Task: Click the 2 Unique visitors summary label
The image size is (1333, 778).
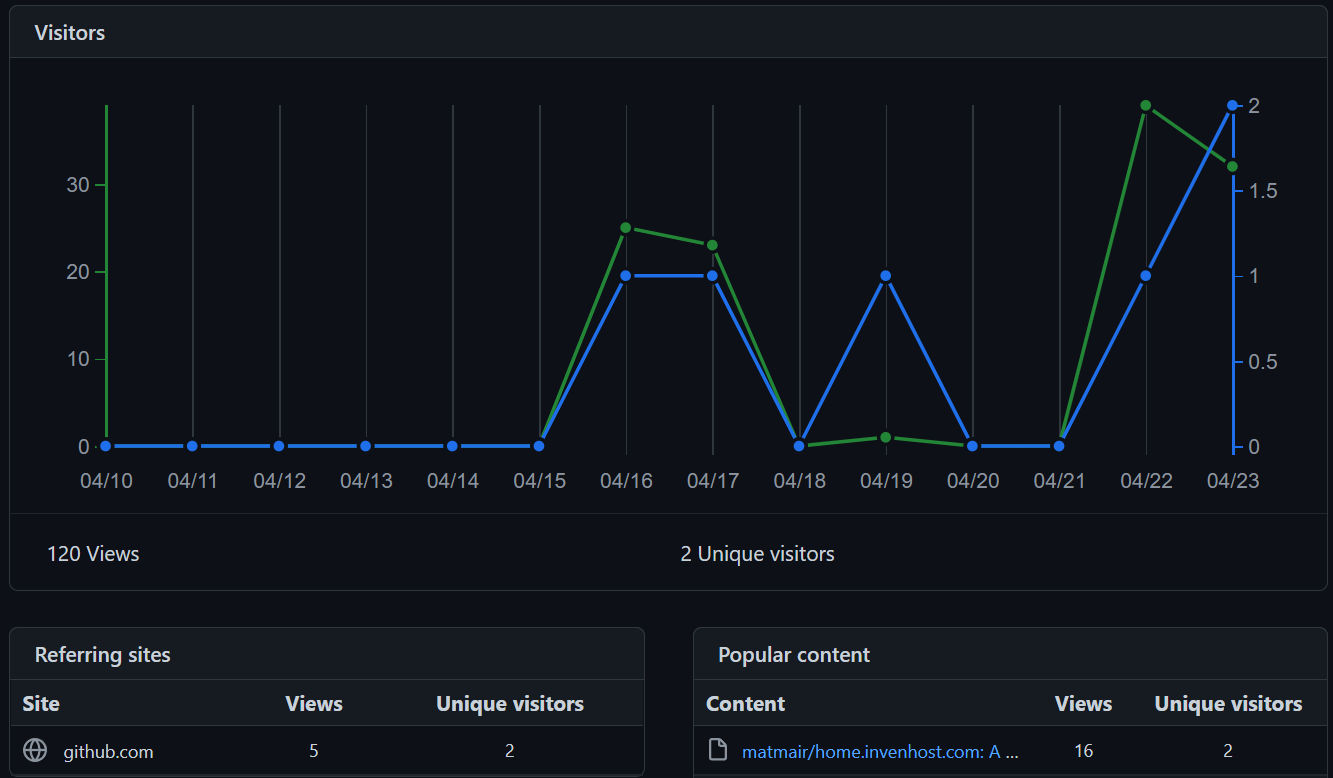Action: point(757,553)
